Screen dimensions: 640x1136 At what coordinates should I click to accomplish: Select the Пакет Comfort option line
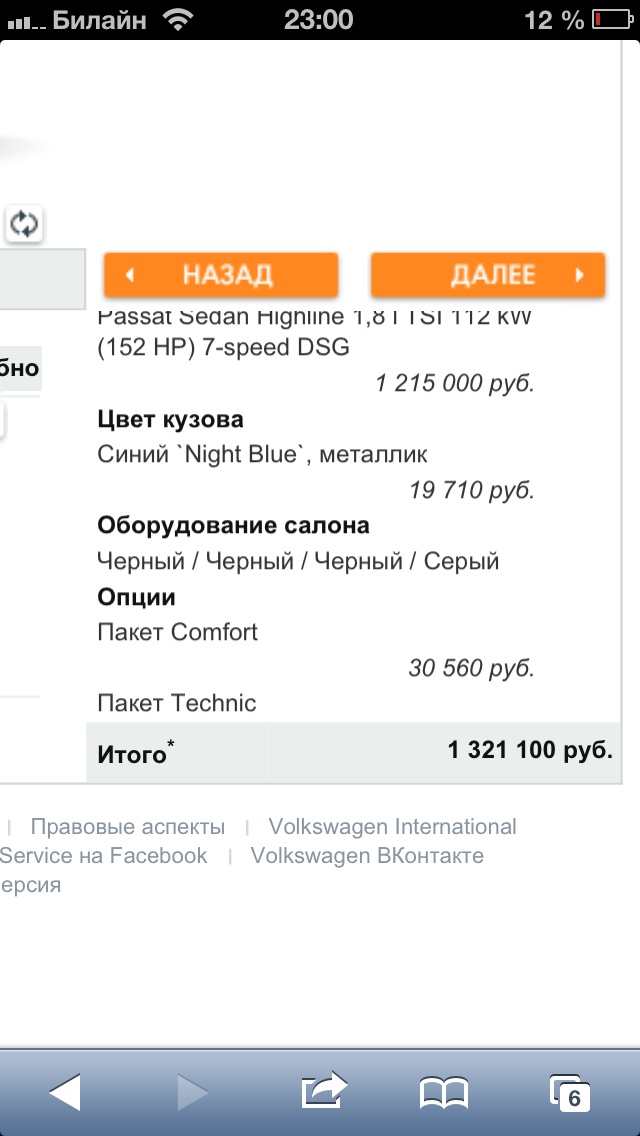[x=178, y=632]
